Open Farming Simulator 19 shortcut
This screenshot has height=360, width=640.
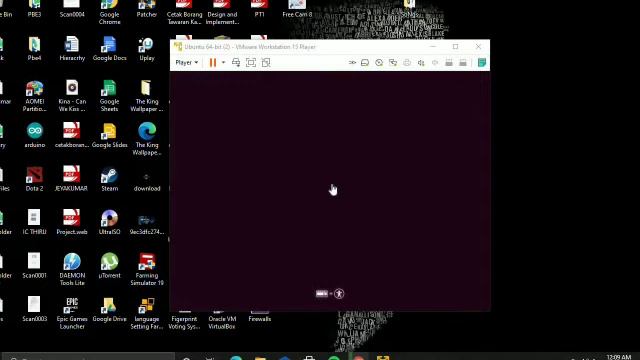pyautogui.click(x=147, y=270)
